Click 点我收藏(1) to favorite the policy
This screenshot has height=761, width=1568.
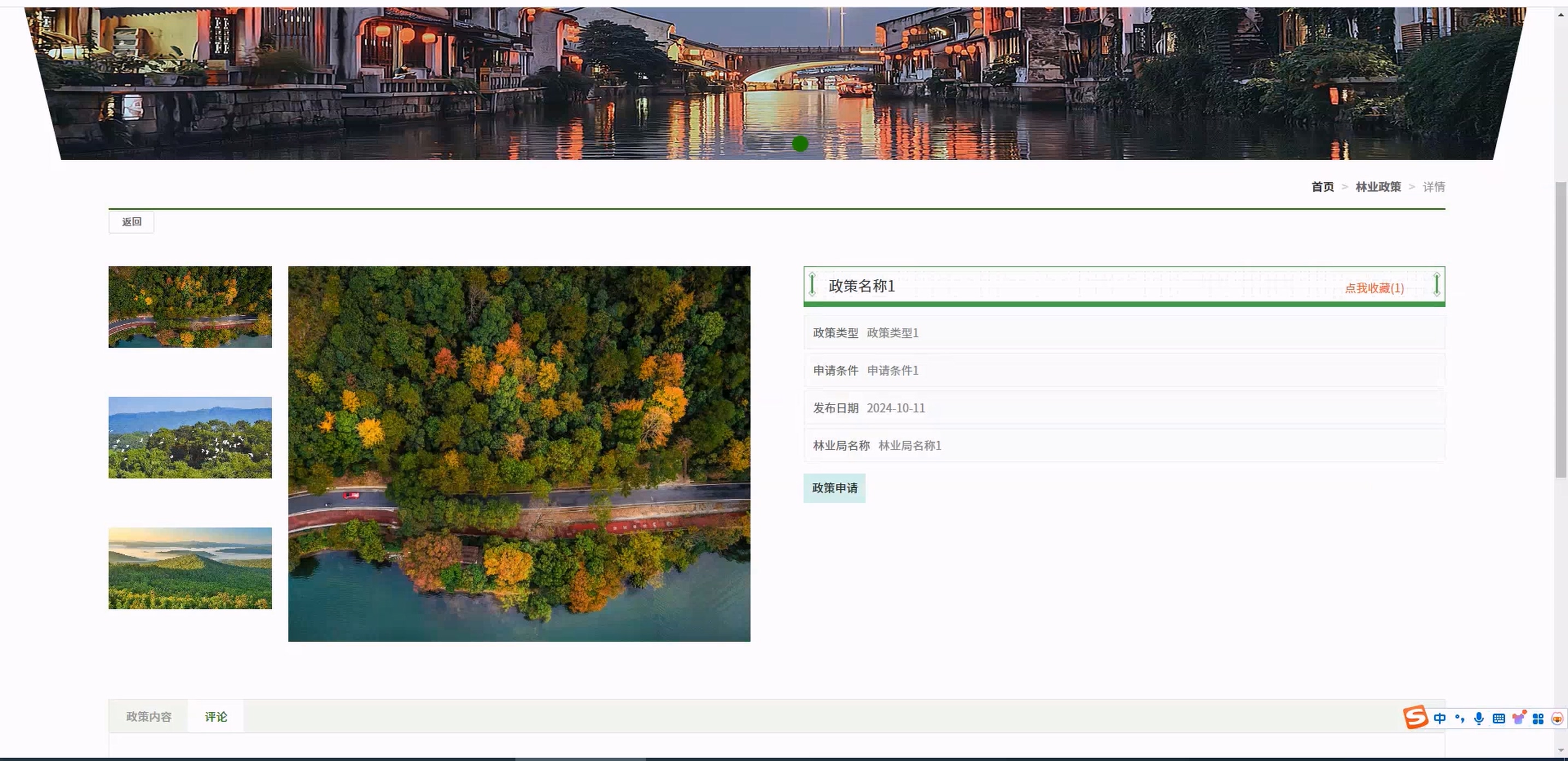[x=1374, y=288]
